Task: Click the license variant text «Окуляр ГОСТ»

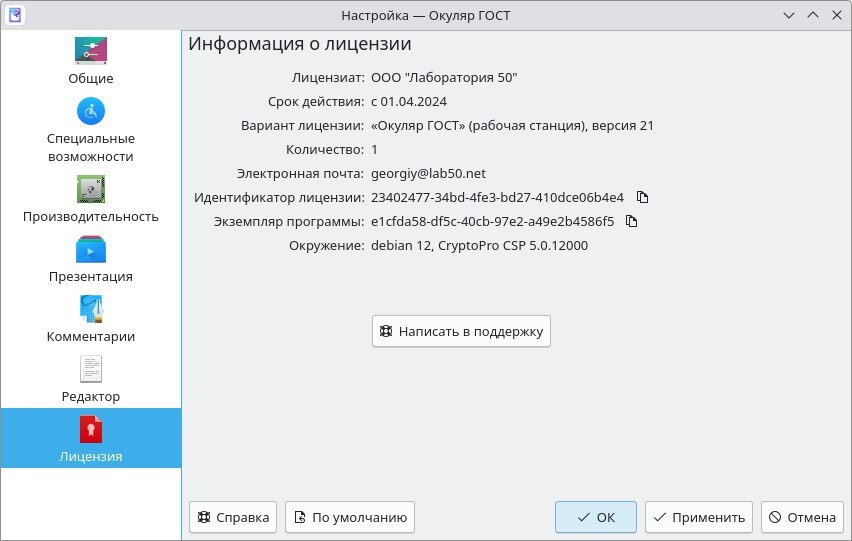Action: pos(418,125)
